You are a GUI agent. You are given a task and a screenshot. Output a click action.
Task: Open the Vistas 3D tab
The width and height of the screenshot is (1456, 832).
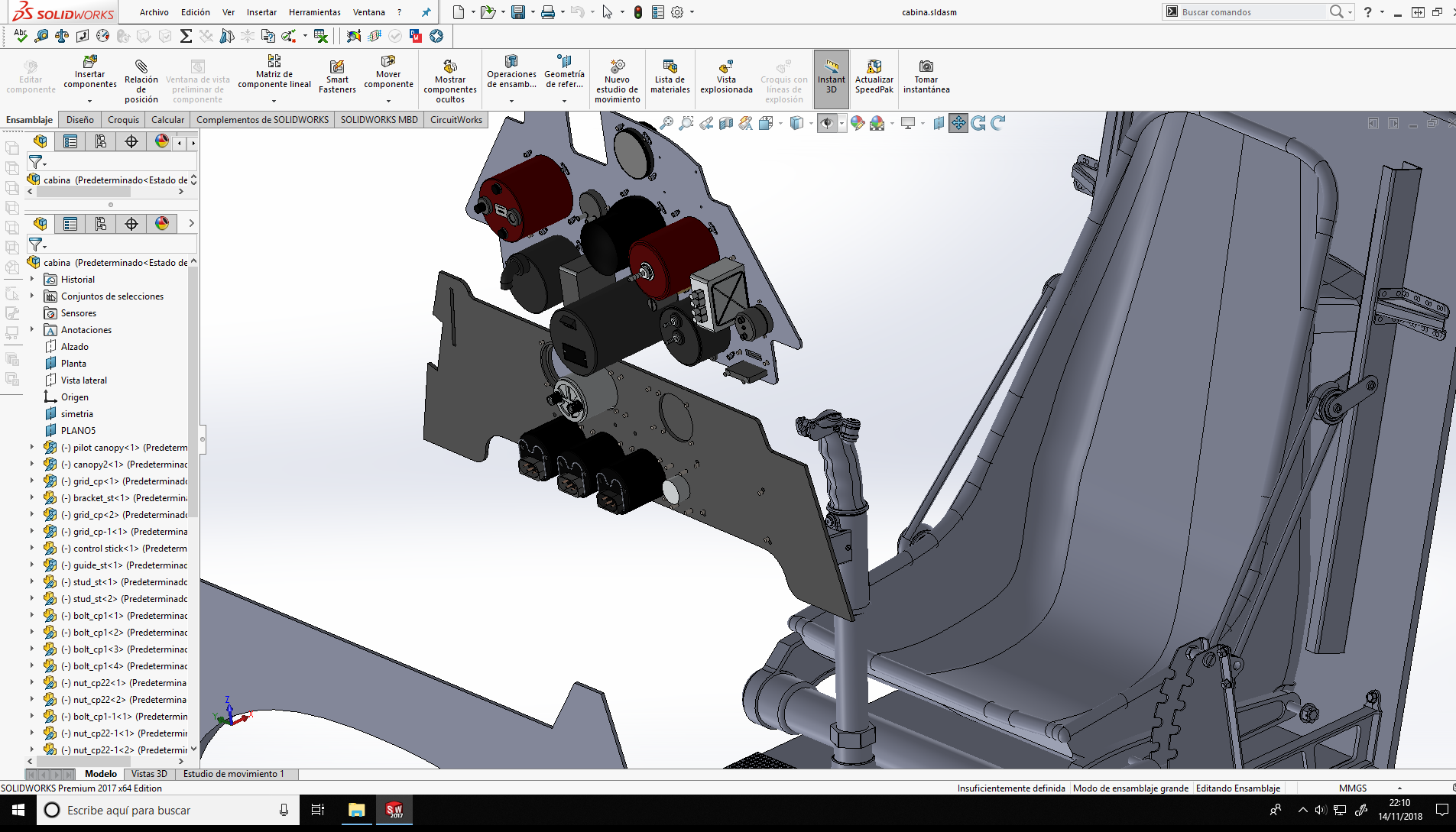click(149, 774)
